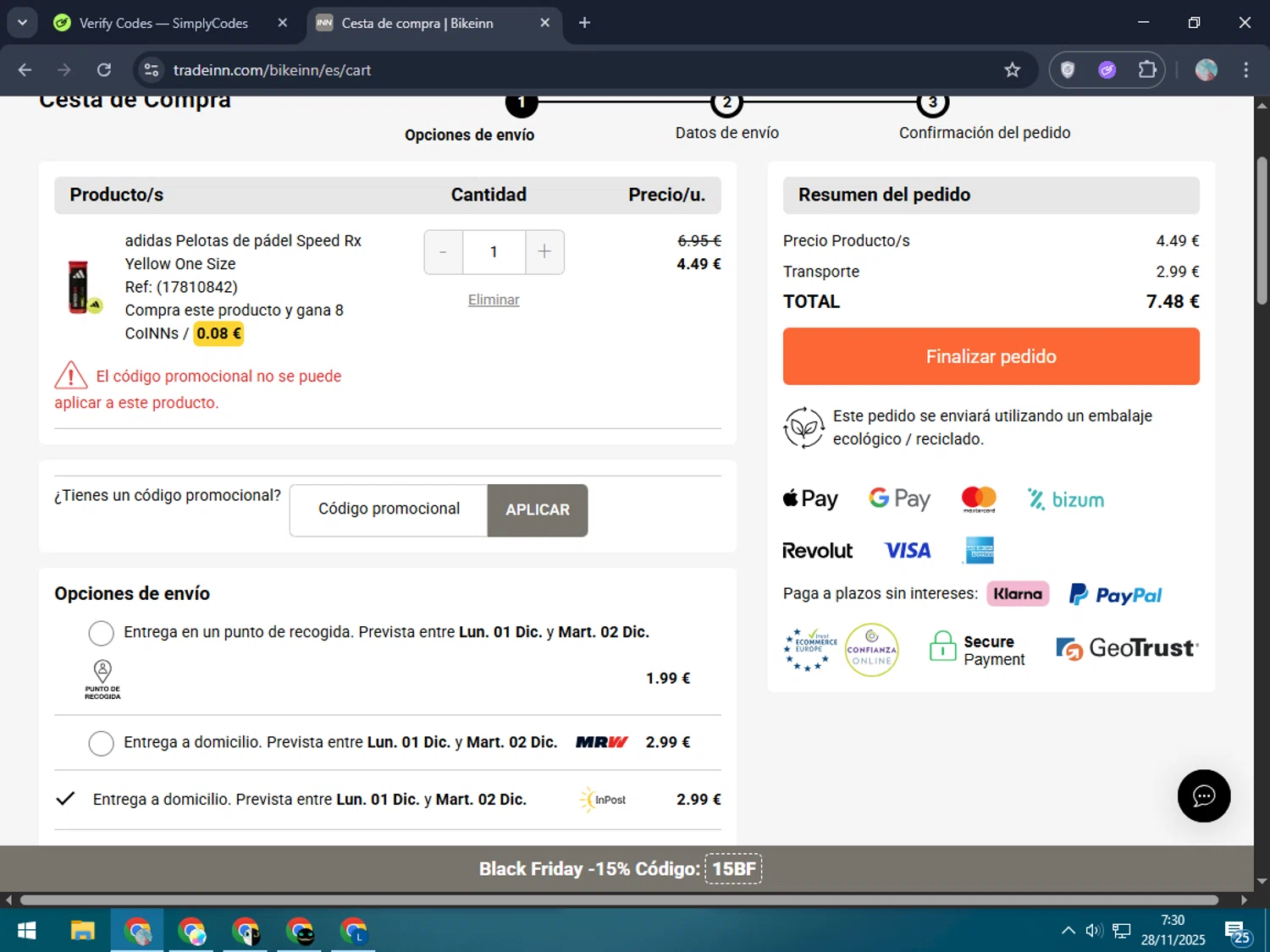Click the VISA logo
This screenshot has width=1270, height=952.
coord(908,551)
